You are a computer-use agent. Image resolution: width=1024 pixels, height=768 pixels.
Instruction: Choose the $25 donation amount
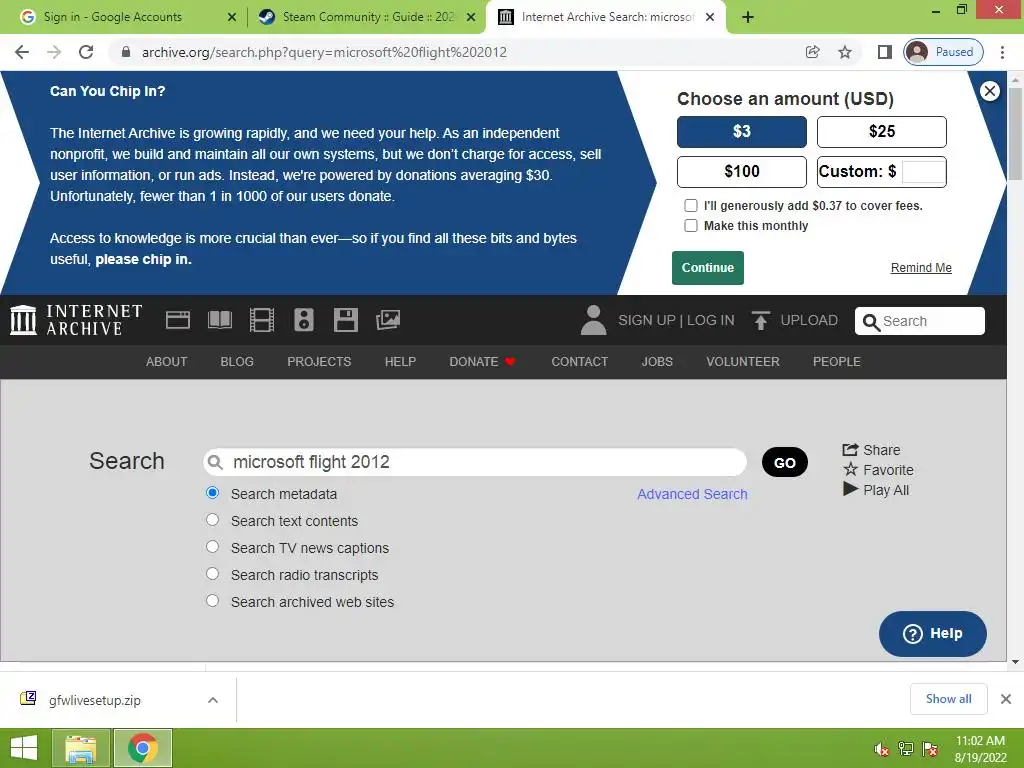click(x=882, y=132)
